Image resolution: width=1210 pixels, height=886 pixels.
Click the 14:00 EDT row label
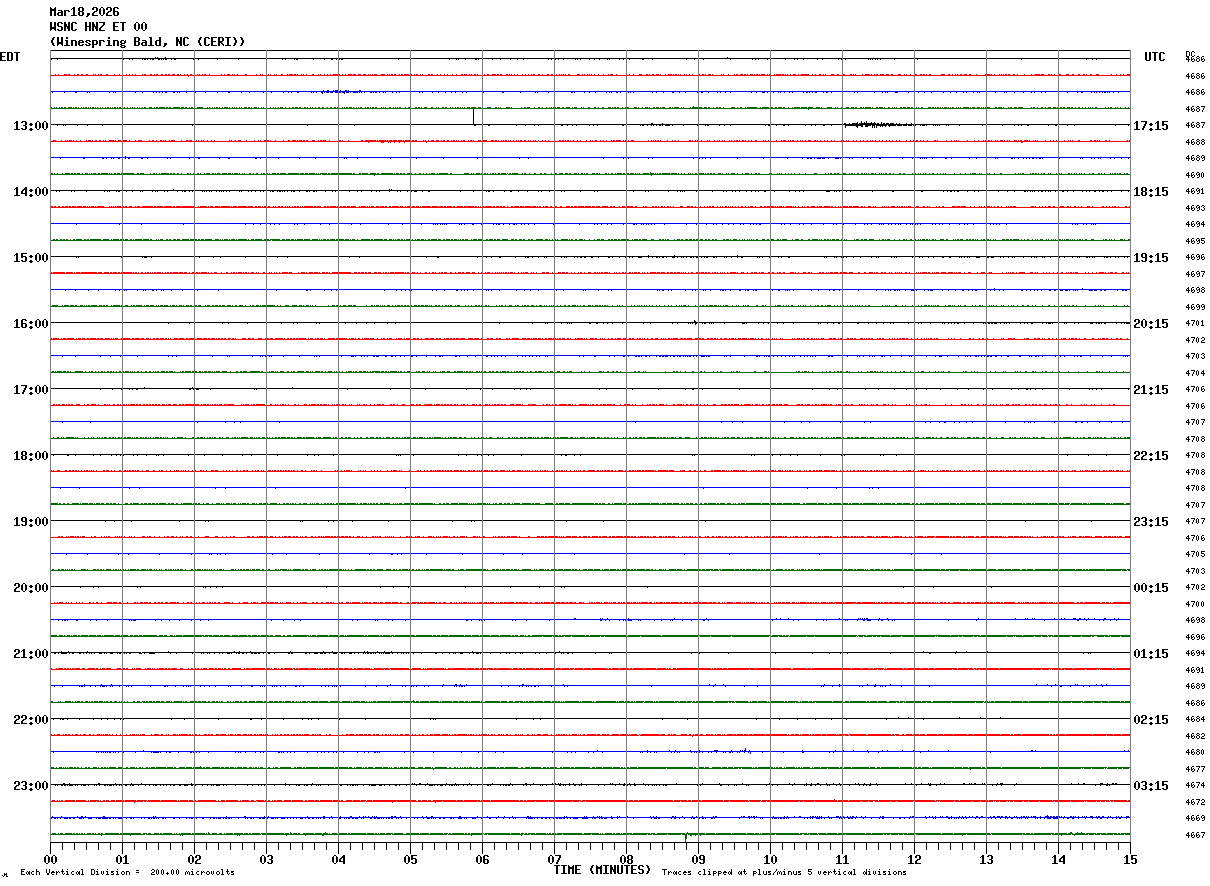[x=31, y=192]
